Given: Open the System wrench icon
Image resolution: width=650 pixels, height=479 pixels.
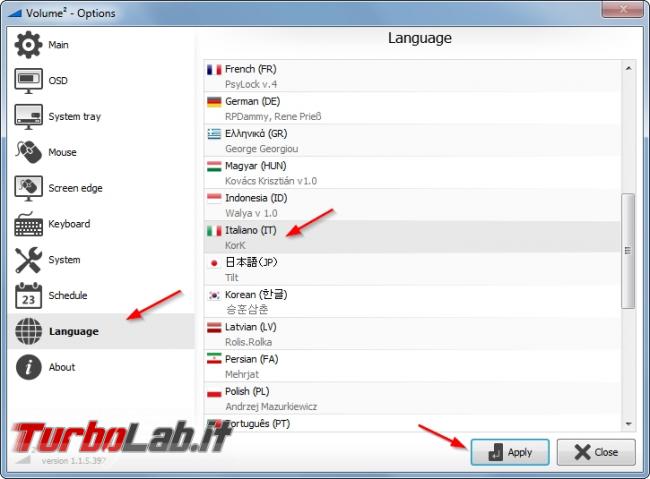Looking at the screenshot, I should (28, 260).
